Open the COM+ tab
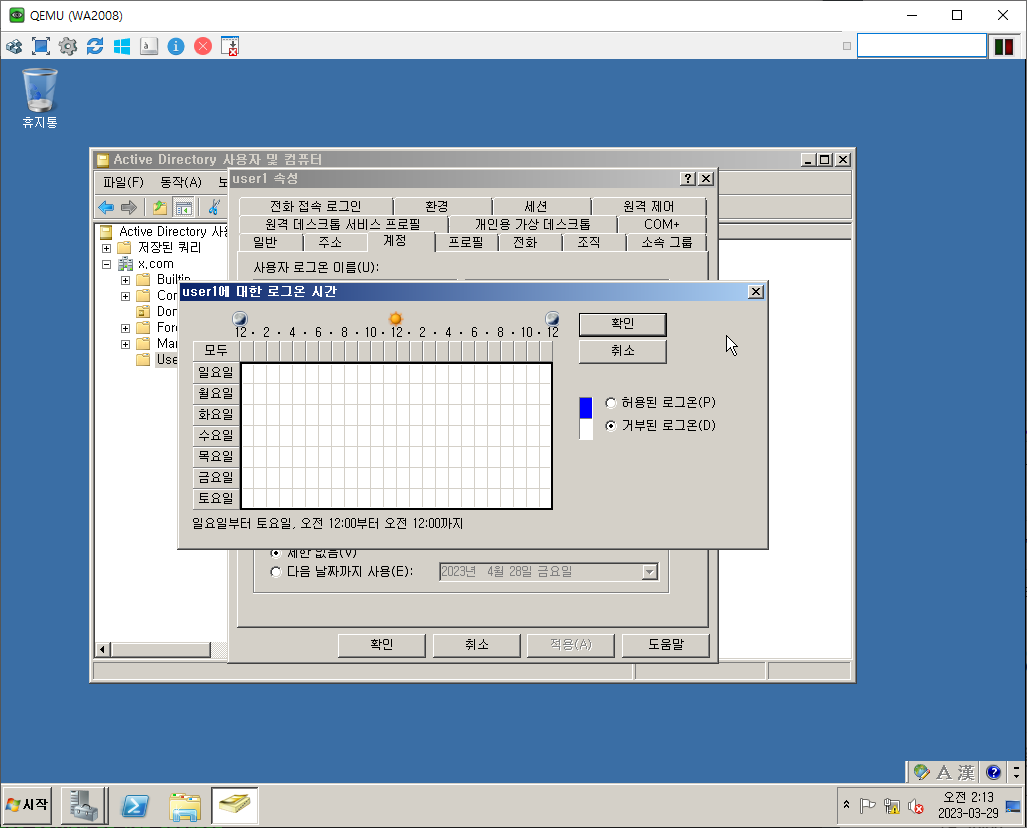1027x828 pixels. (662, 224)
